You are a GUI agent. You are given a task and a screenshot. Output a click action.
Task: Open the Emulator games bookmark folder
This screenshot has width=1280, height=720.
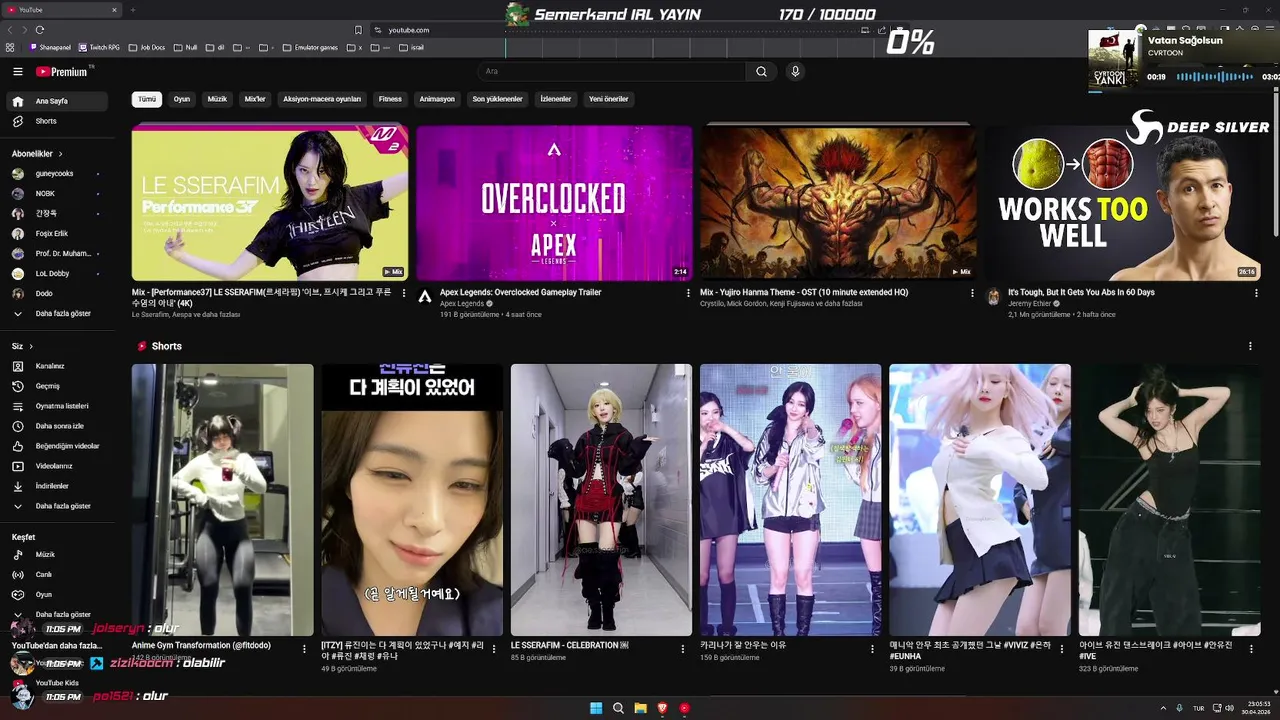tap(310, 47)
